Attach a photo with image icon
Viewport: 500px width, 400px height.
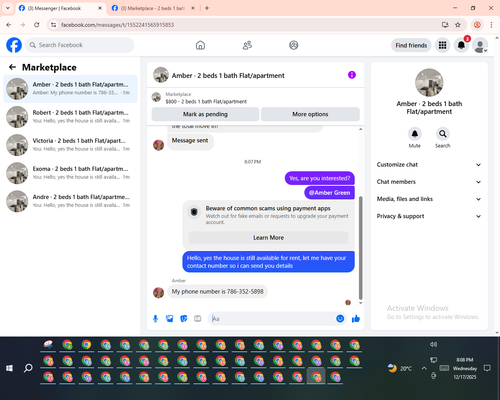click(x=170, y=319)
